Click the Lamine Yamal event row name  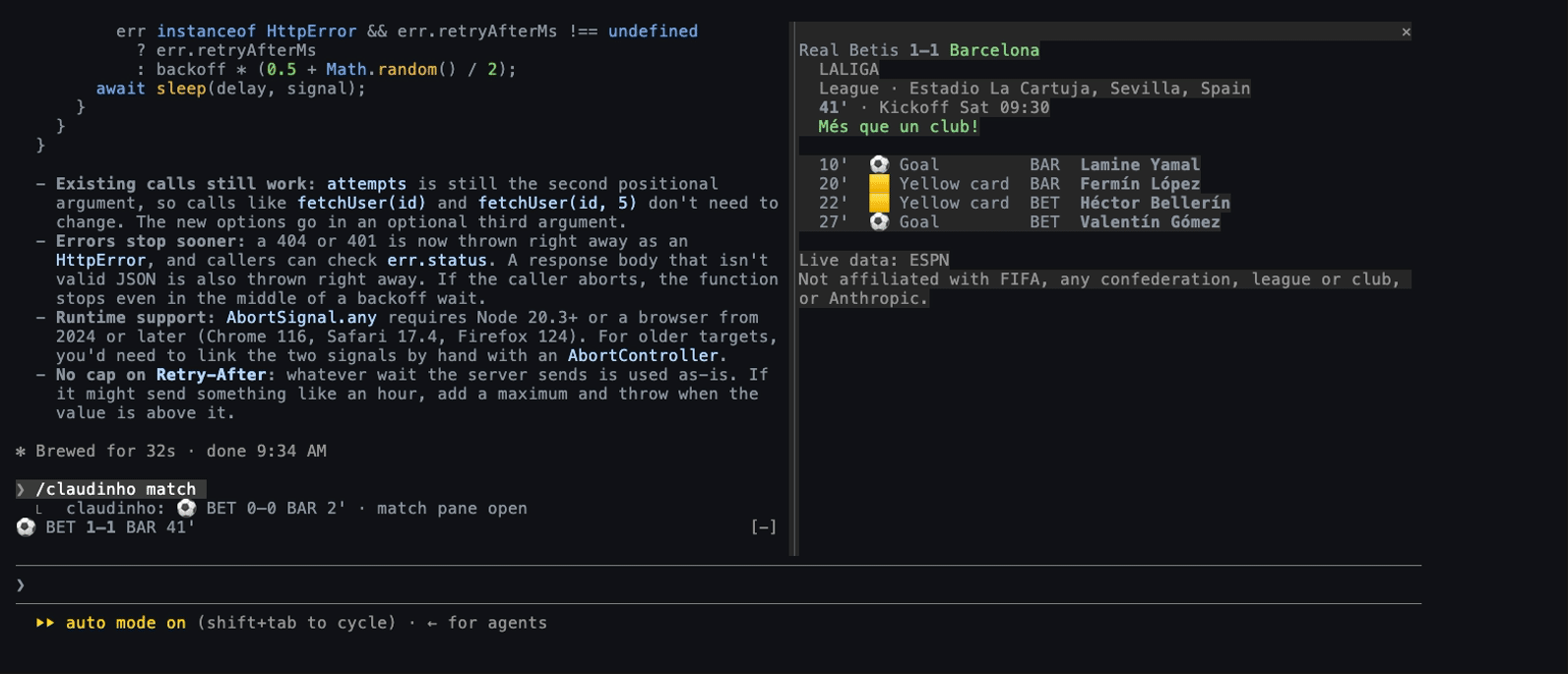coord(1140,164)
